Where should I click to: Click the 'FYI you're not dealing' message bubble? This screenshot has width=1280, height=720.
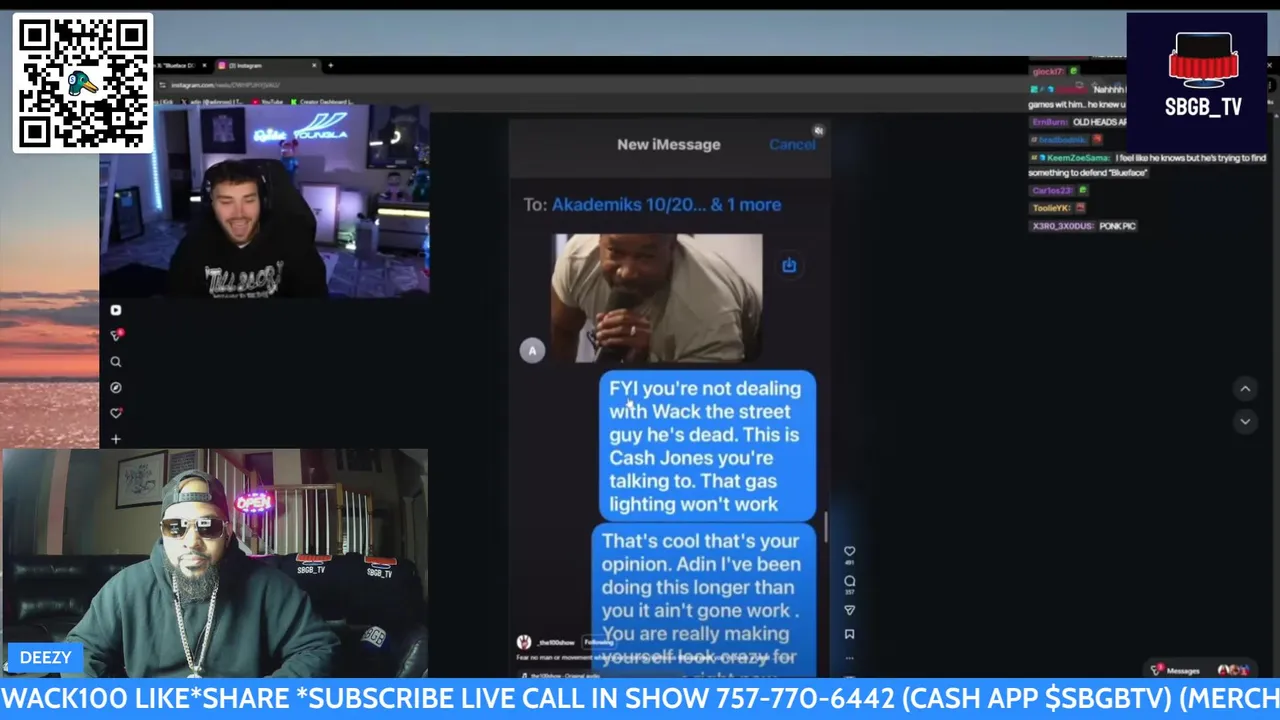click(707, 446)
